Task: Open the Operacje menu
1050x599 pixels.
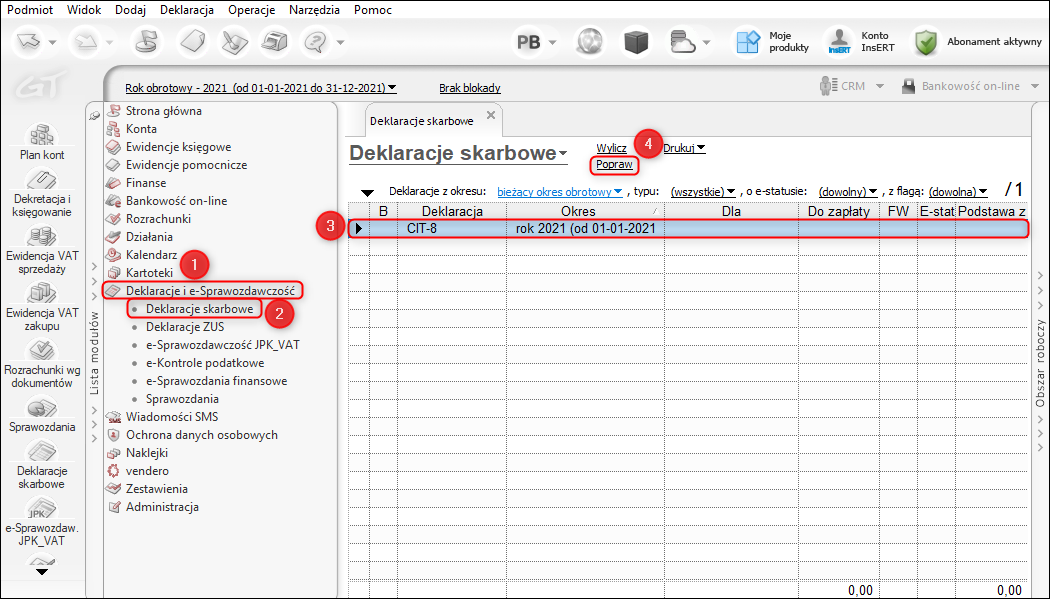Action: [252, 10]
